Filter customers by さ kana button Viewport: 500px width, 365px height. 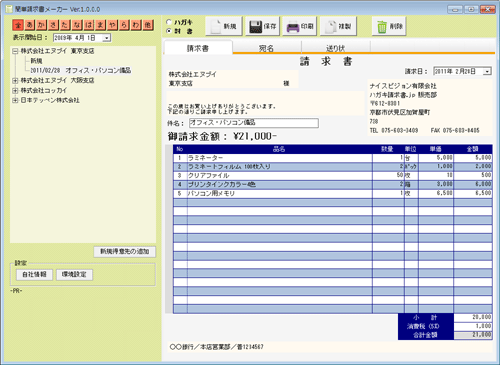point(53,25)
